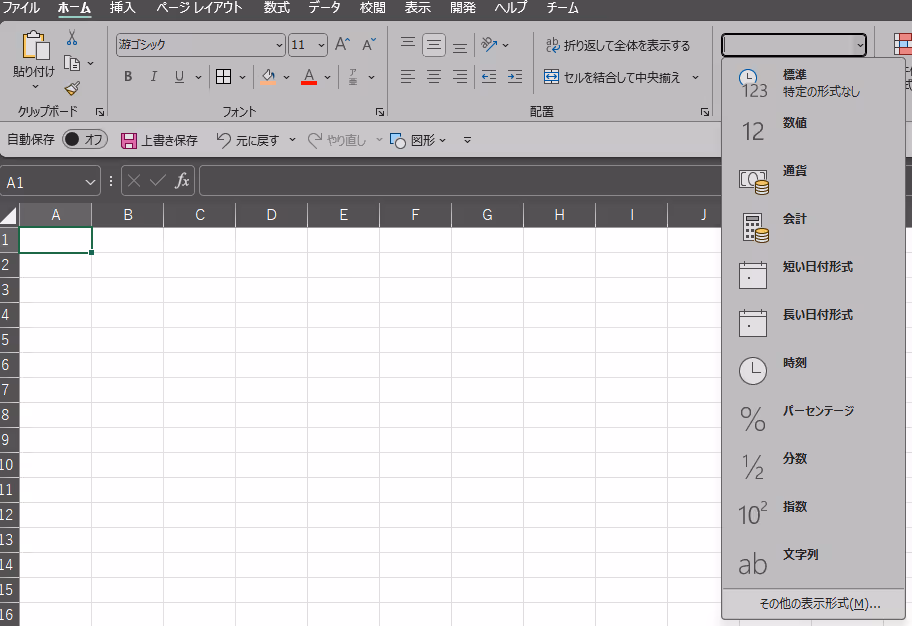
Task: Click 元に戻す undo button
Action: pyautogui.click(x=248, y=140)
